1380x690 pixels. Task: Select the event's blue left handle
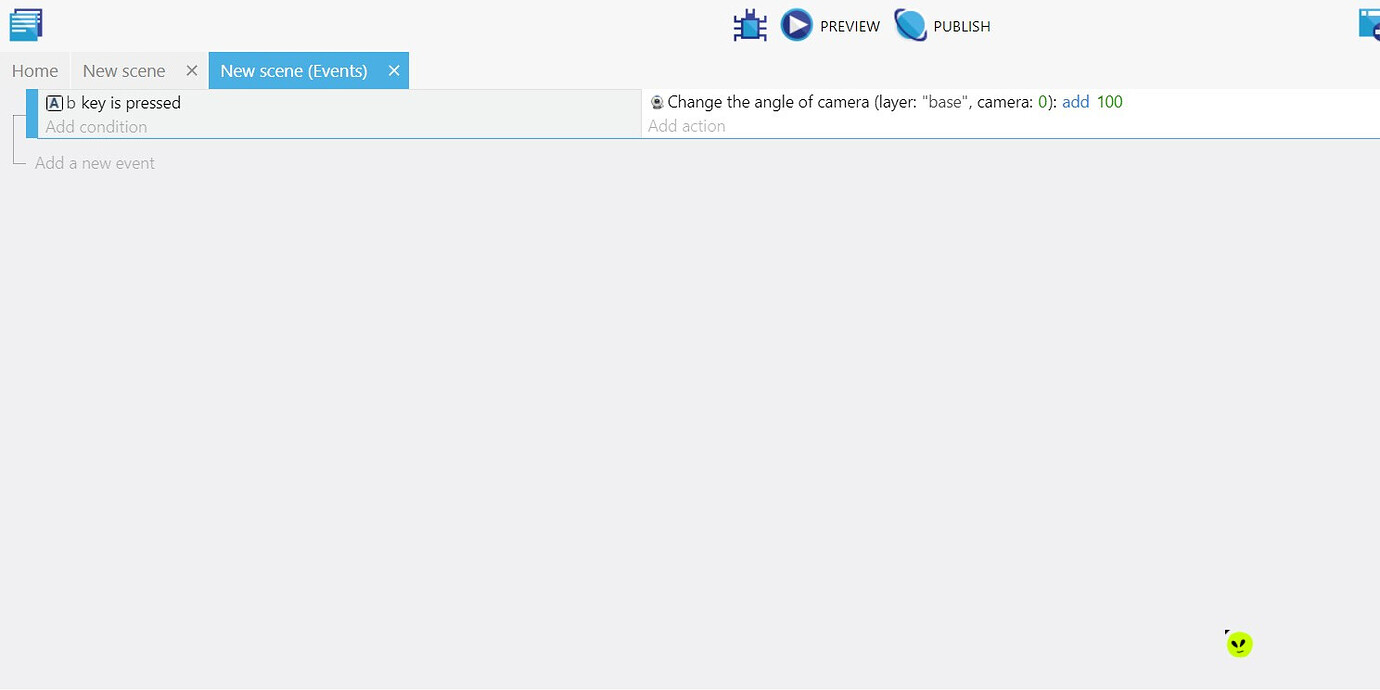point(32,114)
